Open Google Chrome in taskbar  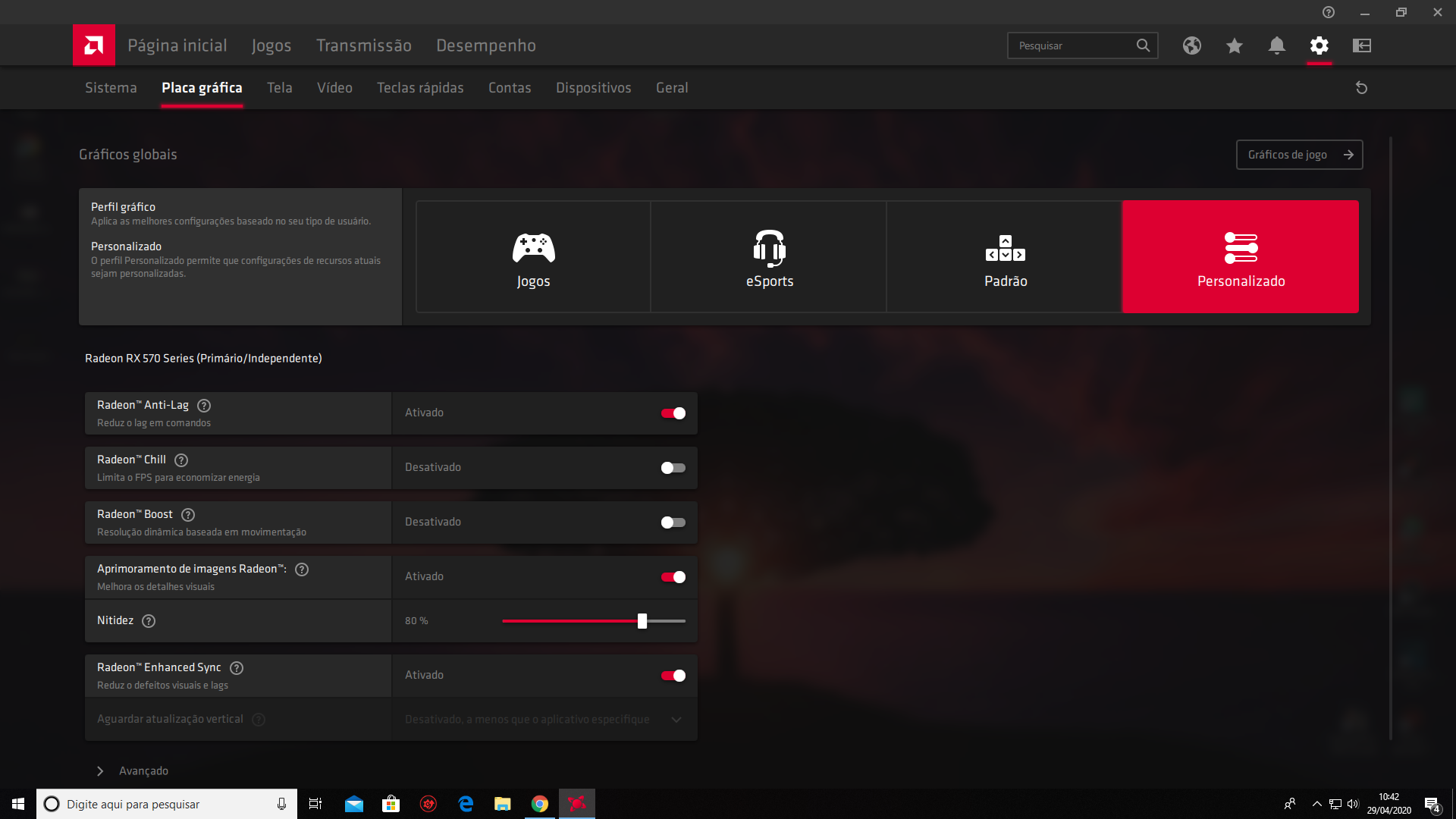pos(540,804)
